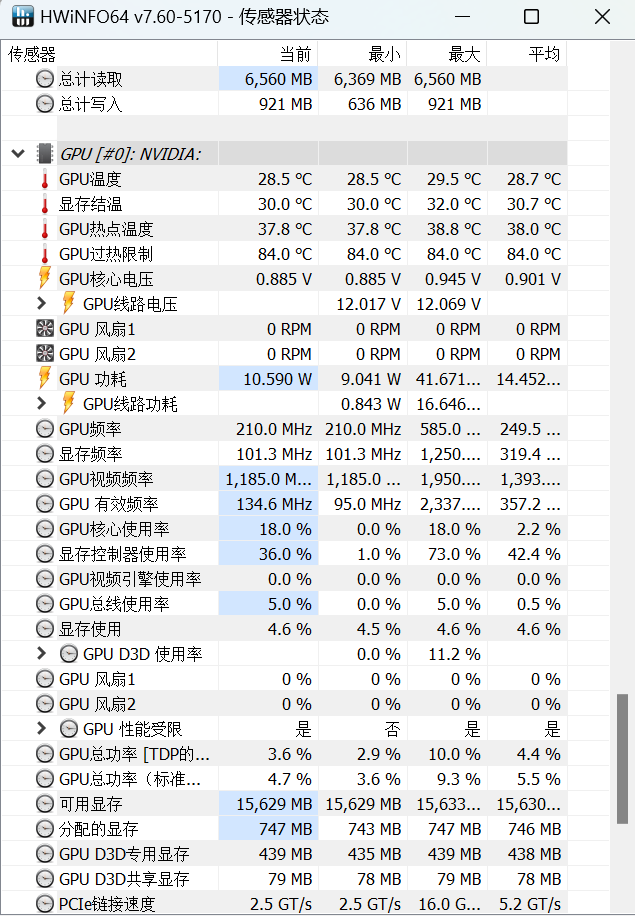Collapse the GPU [#0]: NVIDIA section
Screen dimensions: 635x916
(x=16, y=153)
